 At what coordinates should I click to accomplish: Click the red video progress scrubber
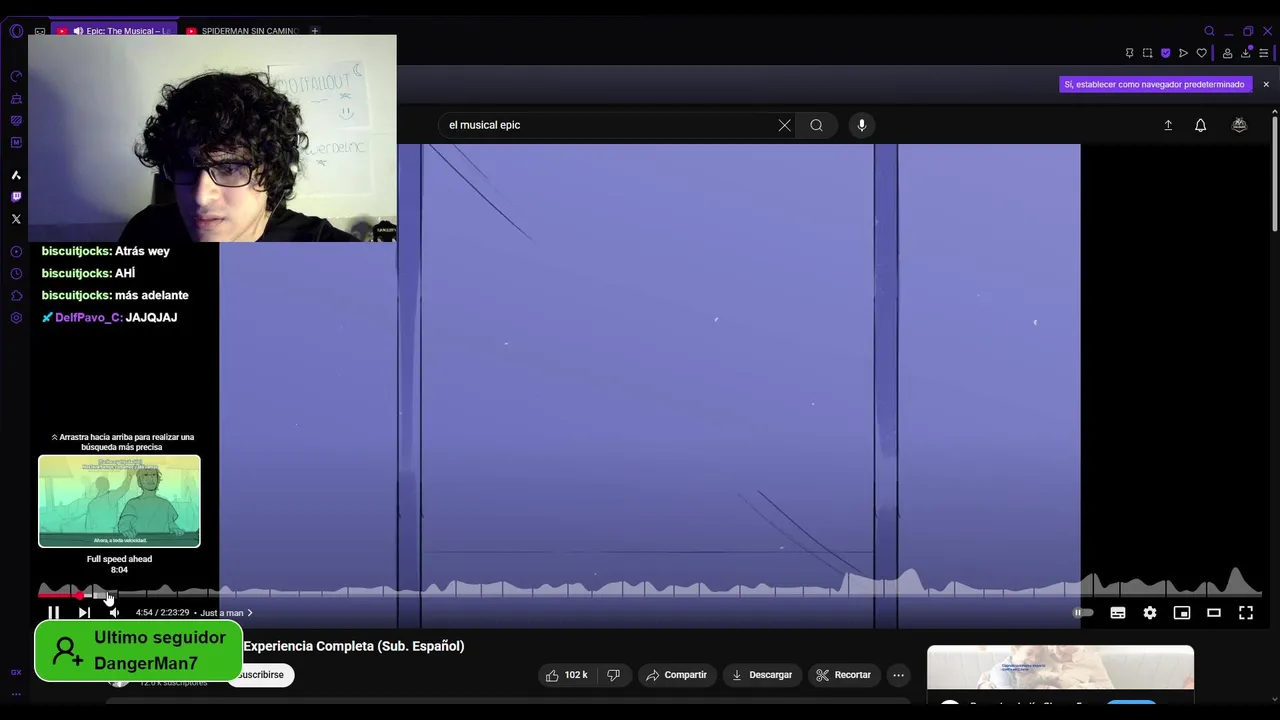[79, 595]
